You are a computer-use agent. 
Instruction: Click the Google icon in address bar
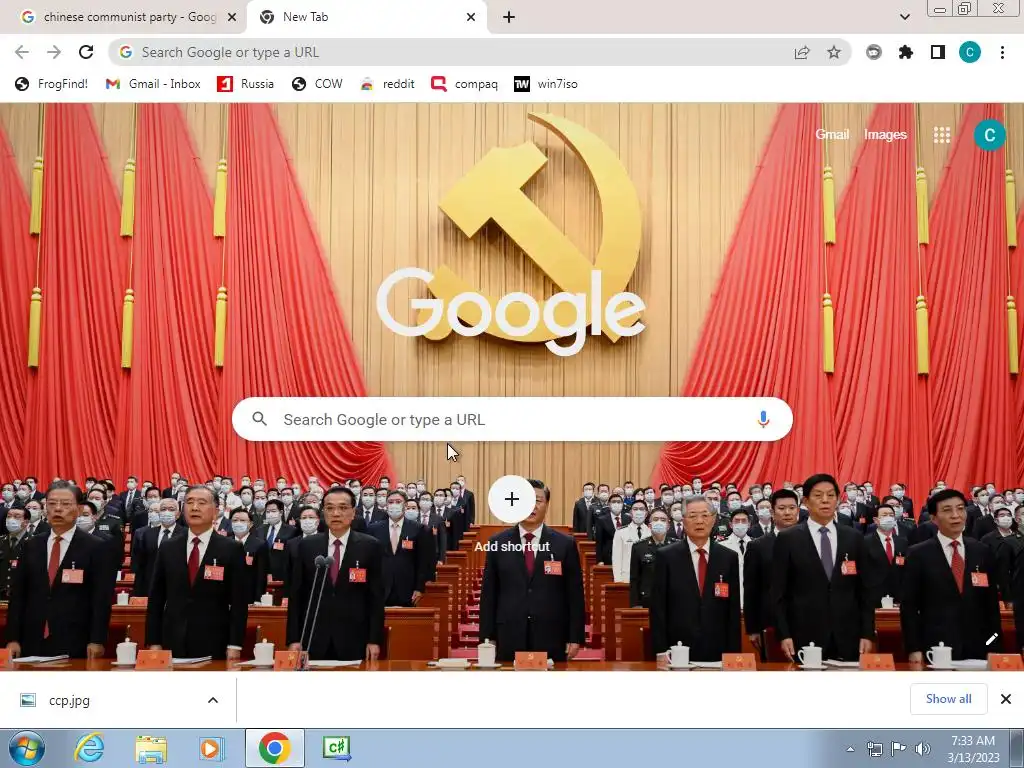(x=126, y=52)
